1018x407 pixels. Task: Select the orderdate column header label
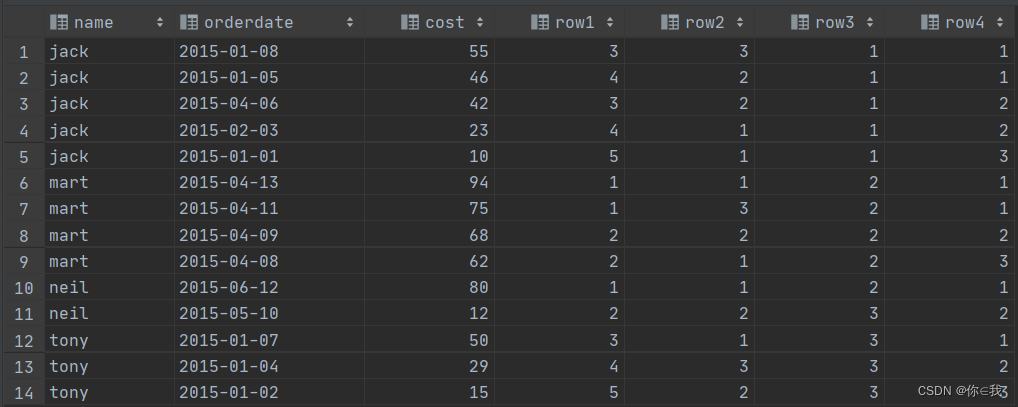point(249,23)
